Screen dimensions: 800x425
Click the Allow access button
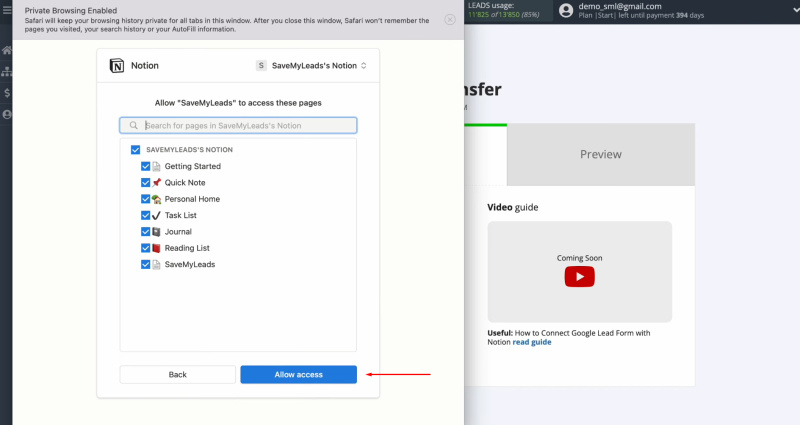coord(298,374)
